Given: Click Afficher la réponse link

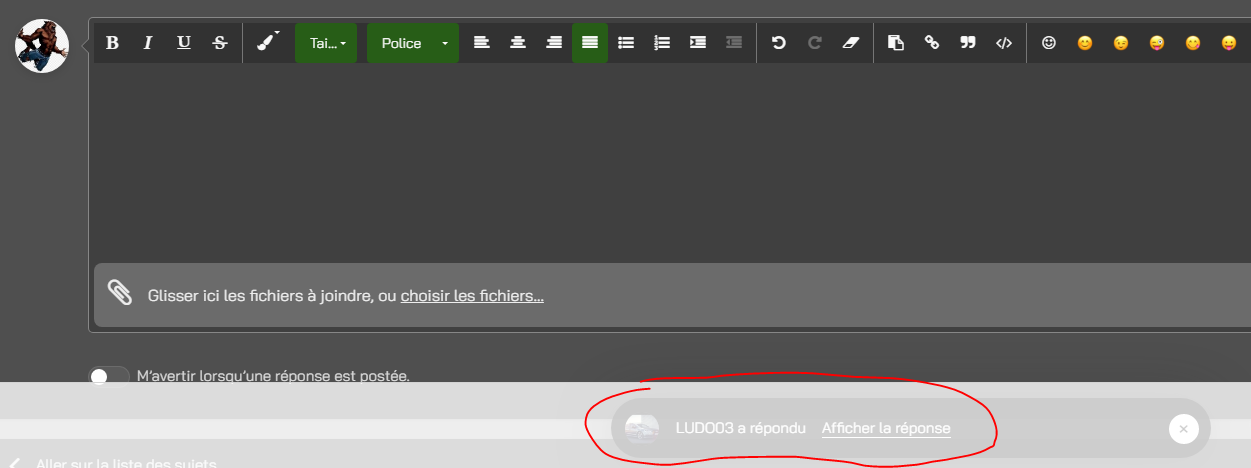Looking at the screenshot, I should click(886, 428).
